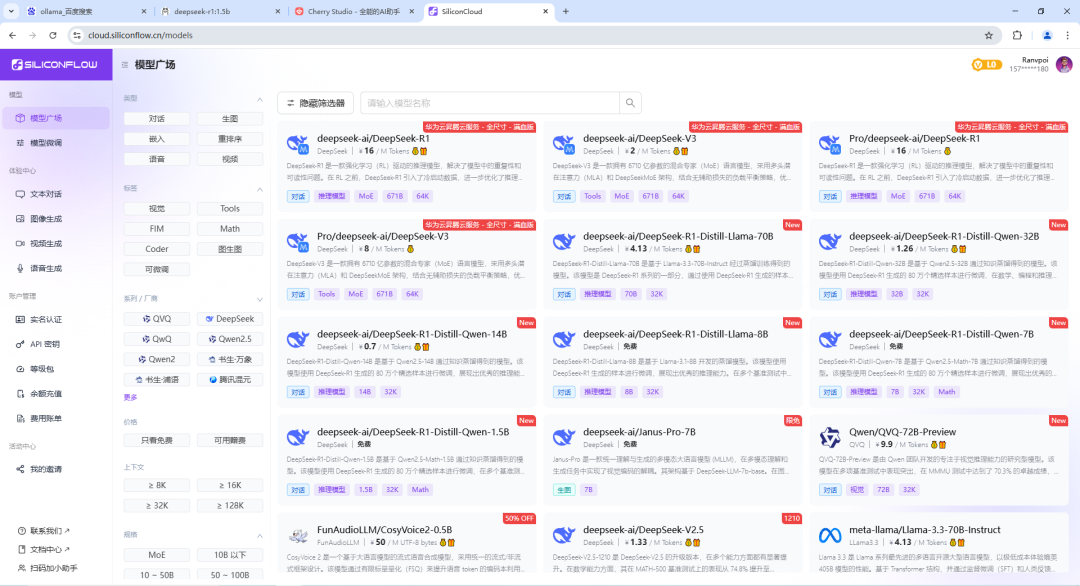This screenshot has width=1080, height=586.
Task: Click the DeepSeek-R1-Distill-Qwen-14B model logo
Action: coord(298,339)
